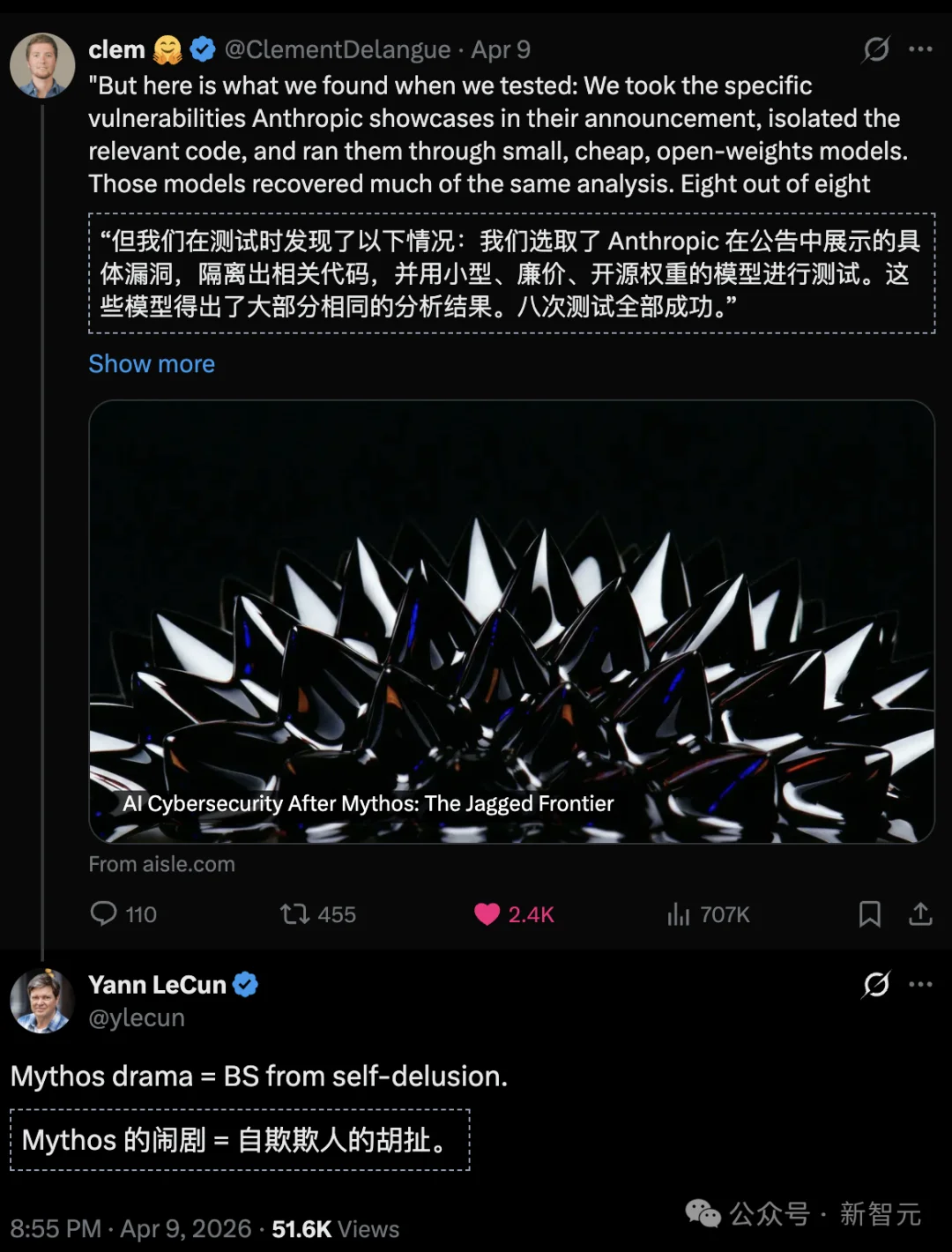Open the AI Cybersecurity After Mythos article card
The image size is (952, 1252).
point(511,622)
